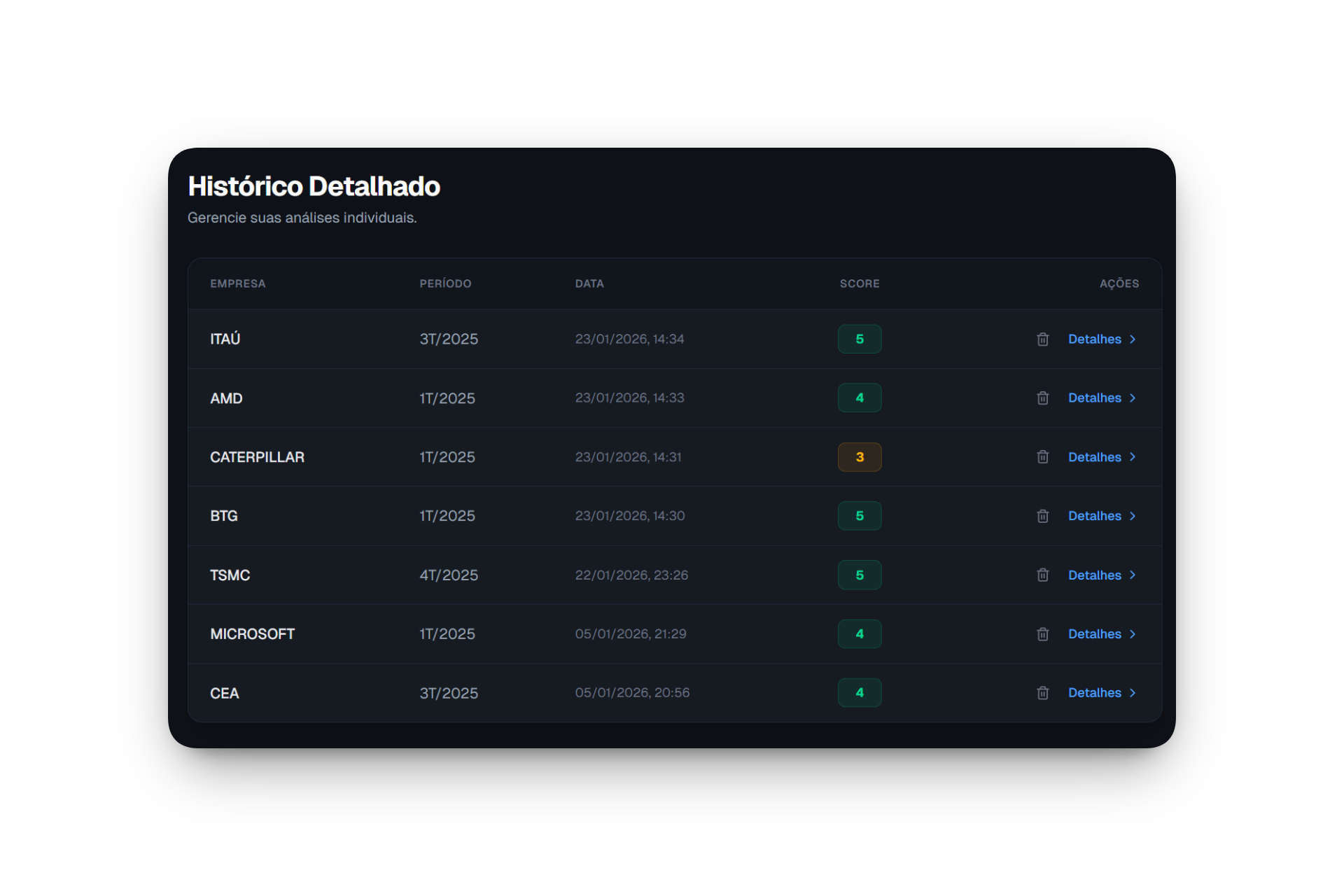Click the chevron next to BTG Detalhes
The width and height of the screenshot is (1344, 896).
tap(1133, 516)
